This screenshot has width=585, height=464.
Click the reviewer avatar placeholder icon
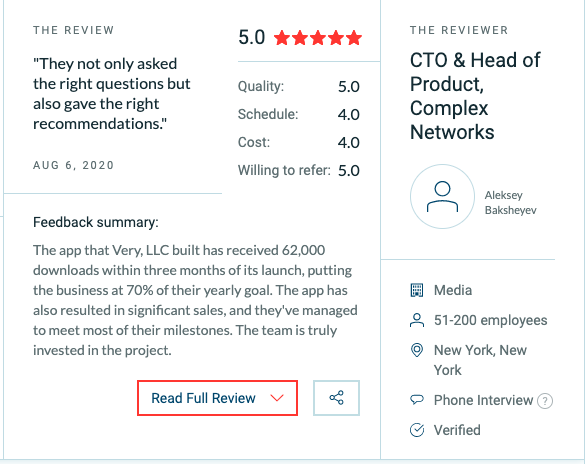(x=442, y=197)
